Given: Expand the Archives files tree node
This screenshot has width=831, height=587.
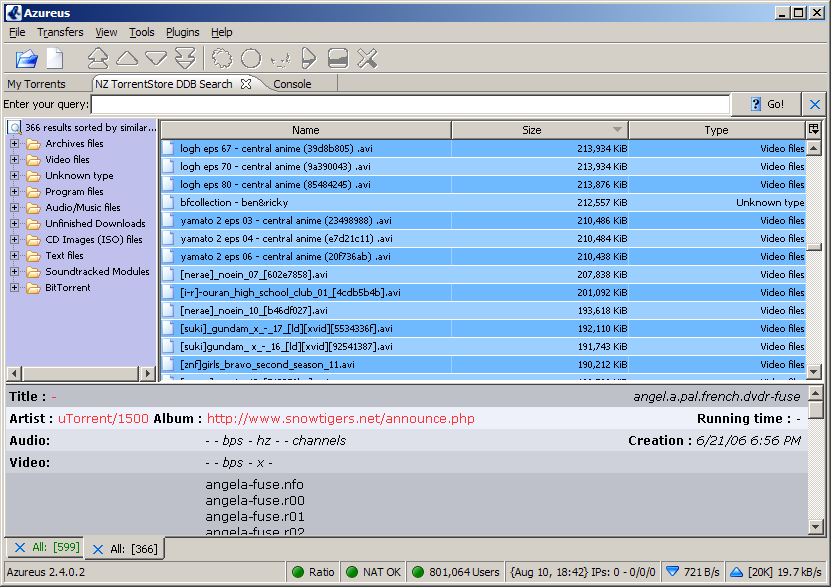Looking at the screenshot, I should click(15, 144).
